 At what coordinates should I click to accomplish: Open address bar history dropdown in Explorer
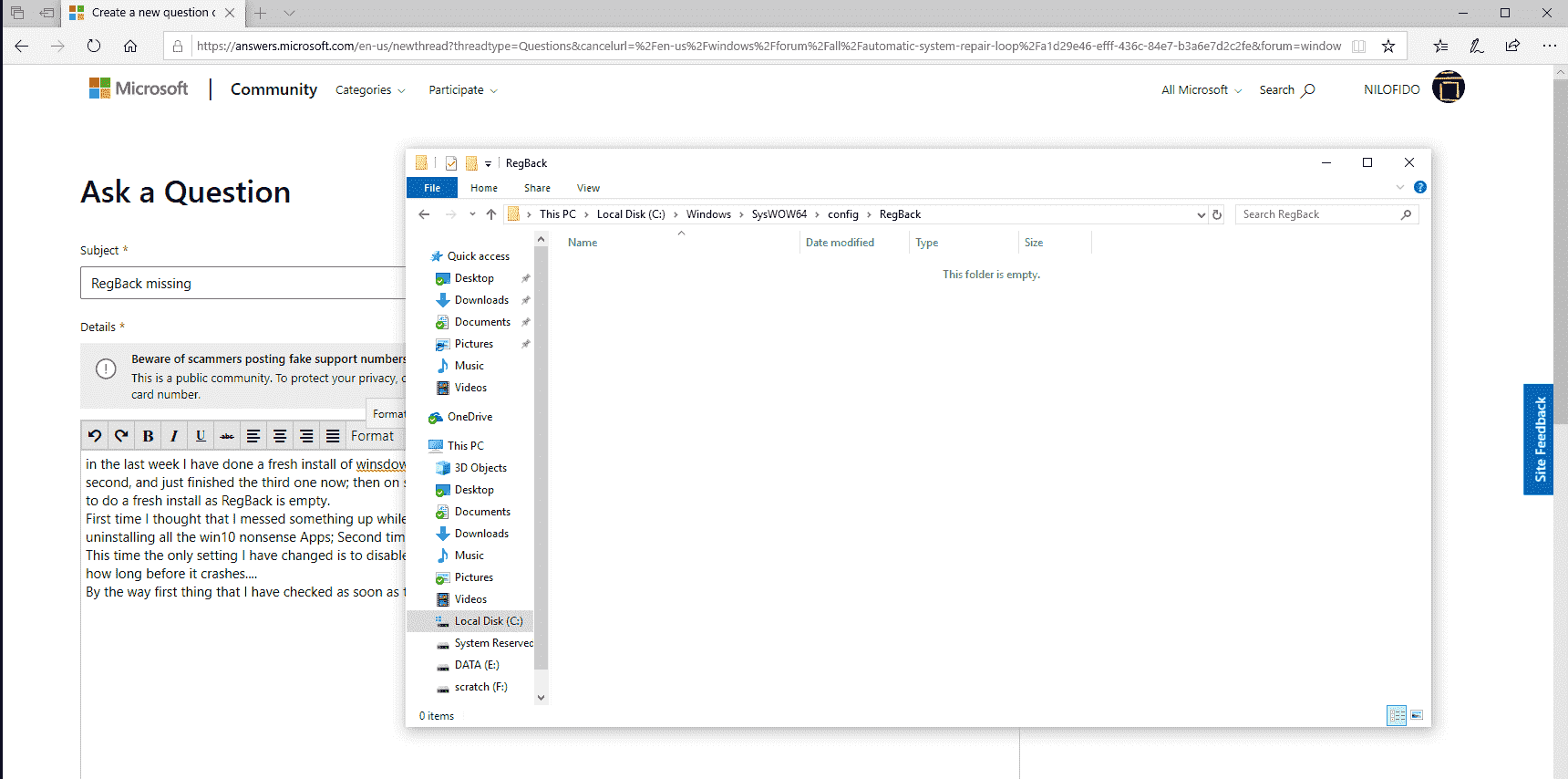[1201, 214]
